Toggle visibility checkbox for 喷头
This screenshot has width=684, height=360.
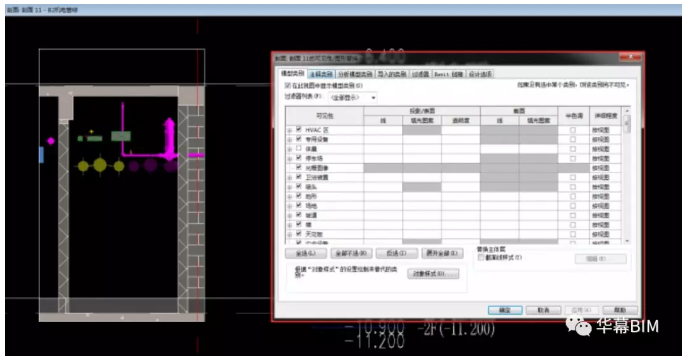tap(299, 187)
